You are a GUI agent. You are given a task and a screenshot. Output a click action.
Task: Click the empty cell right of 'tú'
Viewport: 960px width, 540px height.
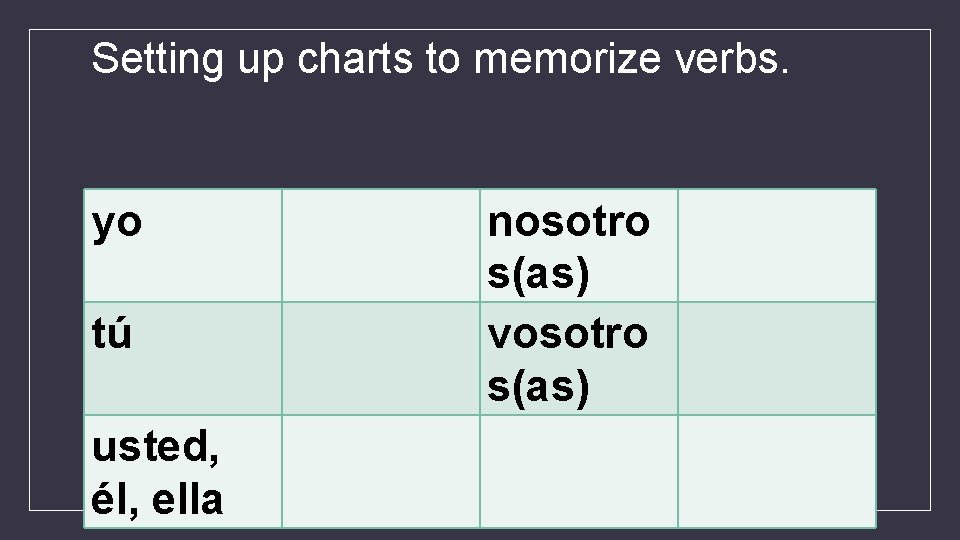pos(380,358)
